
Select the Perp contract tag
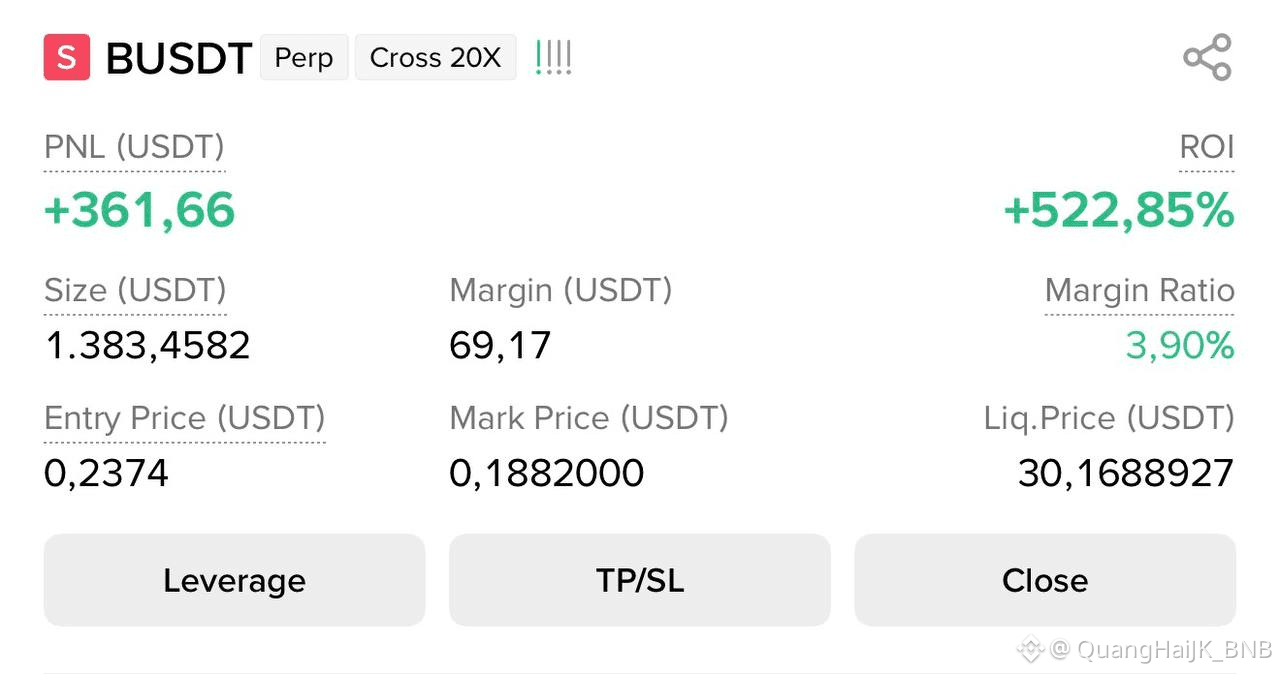point(304,57)
